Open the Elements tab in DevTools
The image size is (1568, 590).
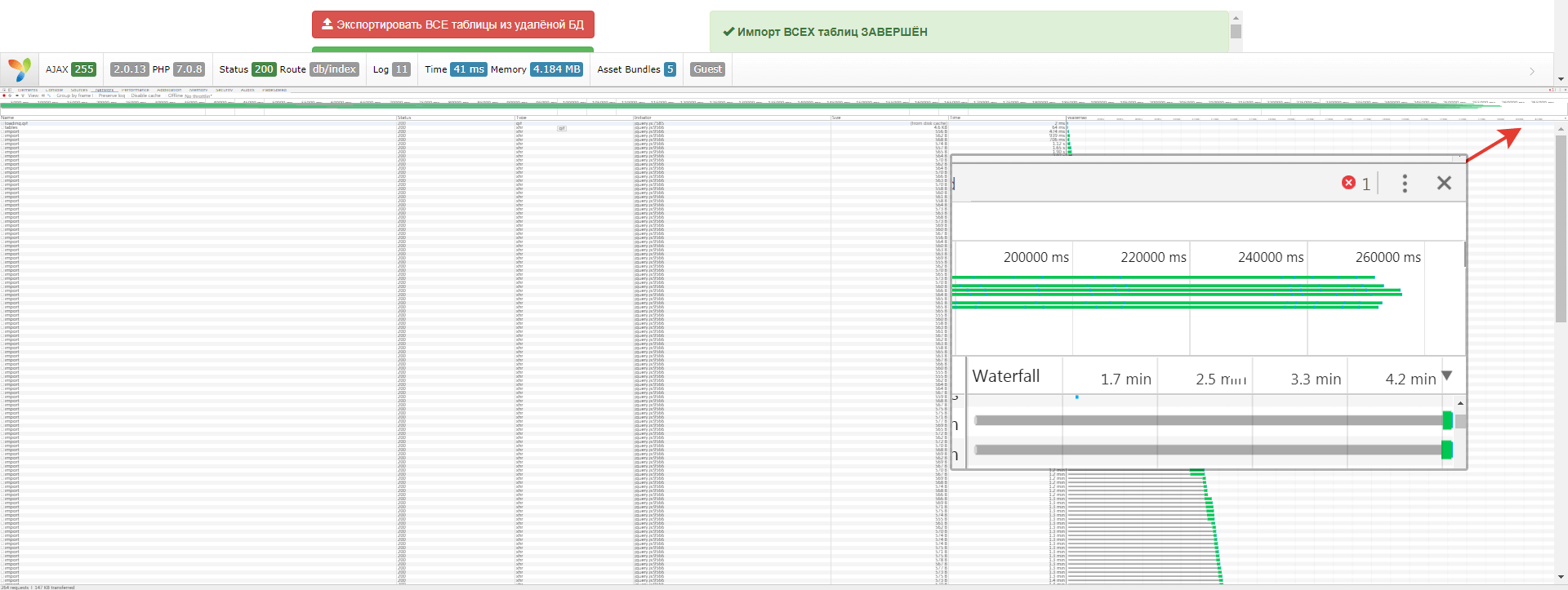click(28, 90)
